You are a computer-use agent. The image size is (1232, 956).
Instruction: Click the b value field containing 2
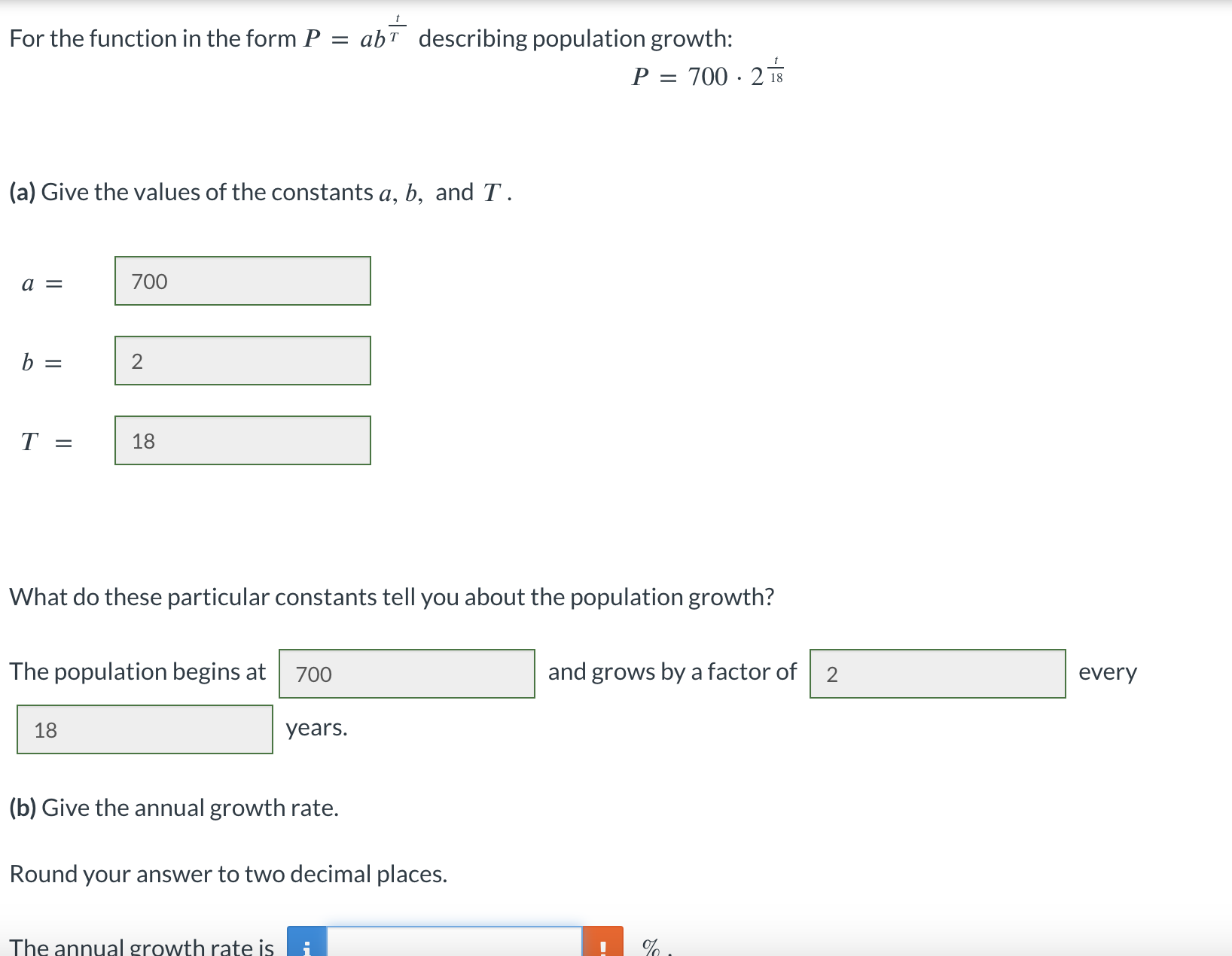coord(242,361)
